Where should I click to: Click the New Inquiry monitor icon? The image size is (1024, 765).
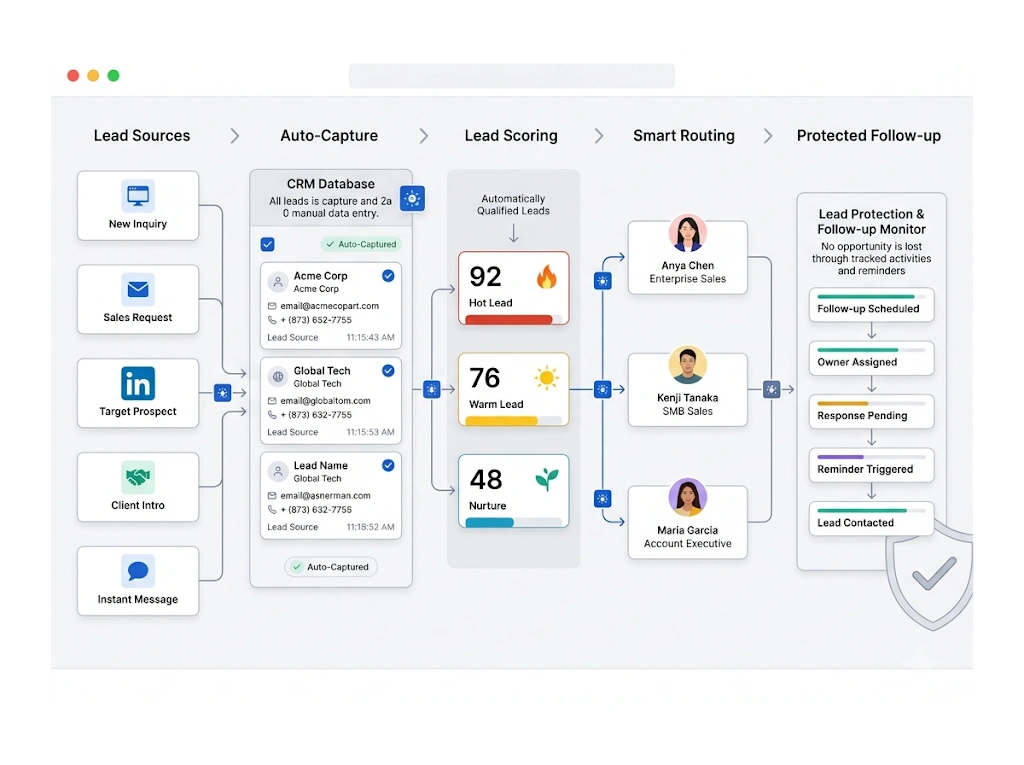138,196
